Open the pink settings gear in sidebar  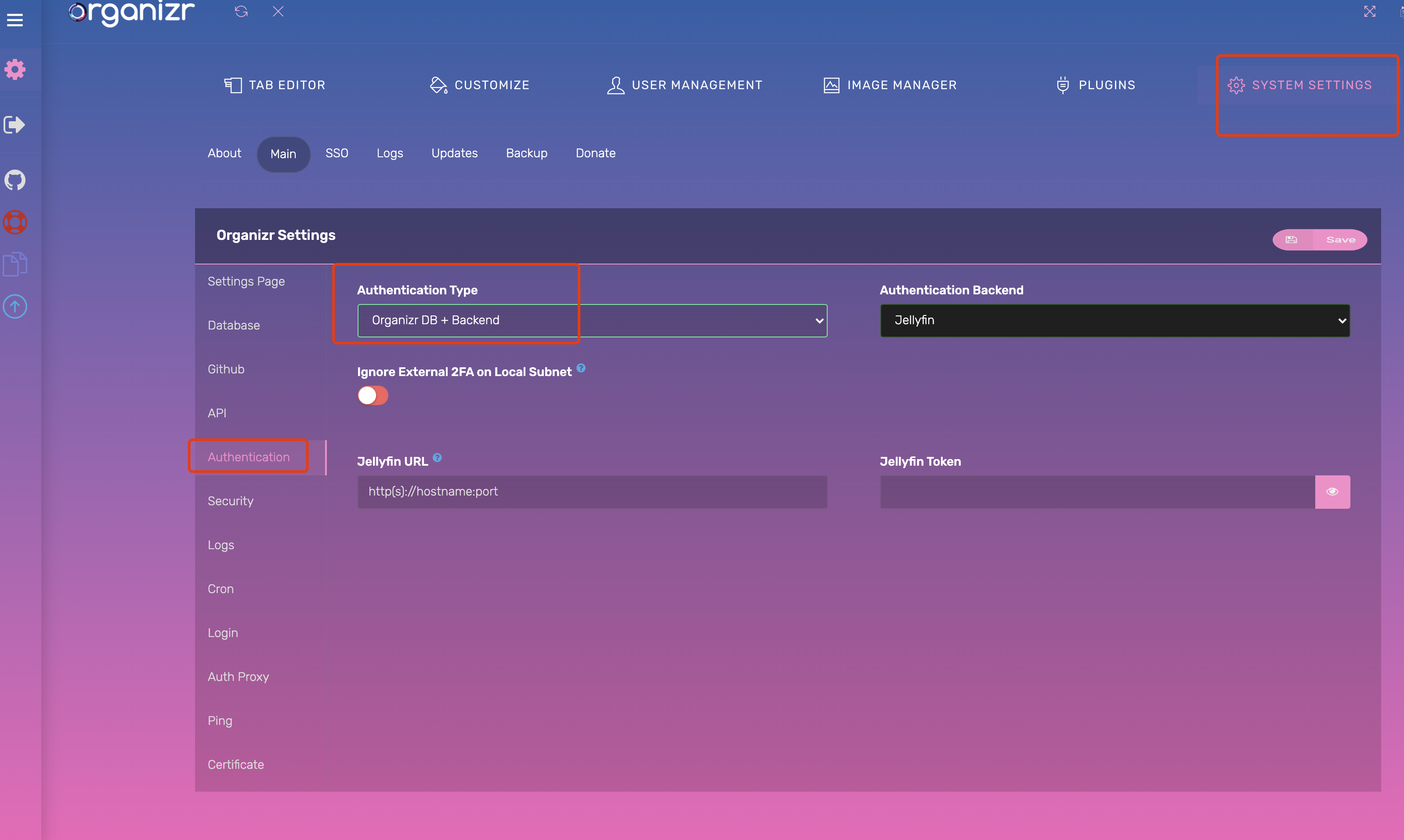[15, 69]
